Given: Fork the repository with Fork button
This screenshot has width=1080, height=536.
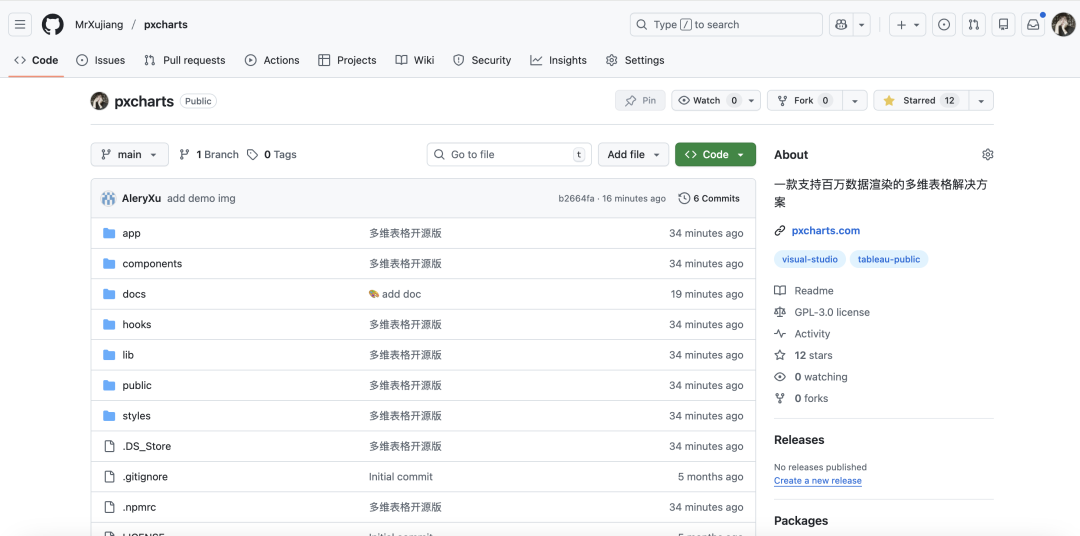Looking at the screenshot, I should point(804,101).
